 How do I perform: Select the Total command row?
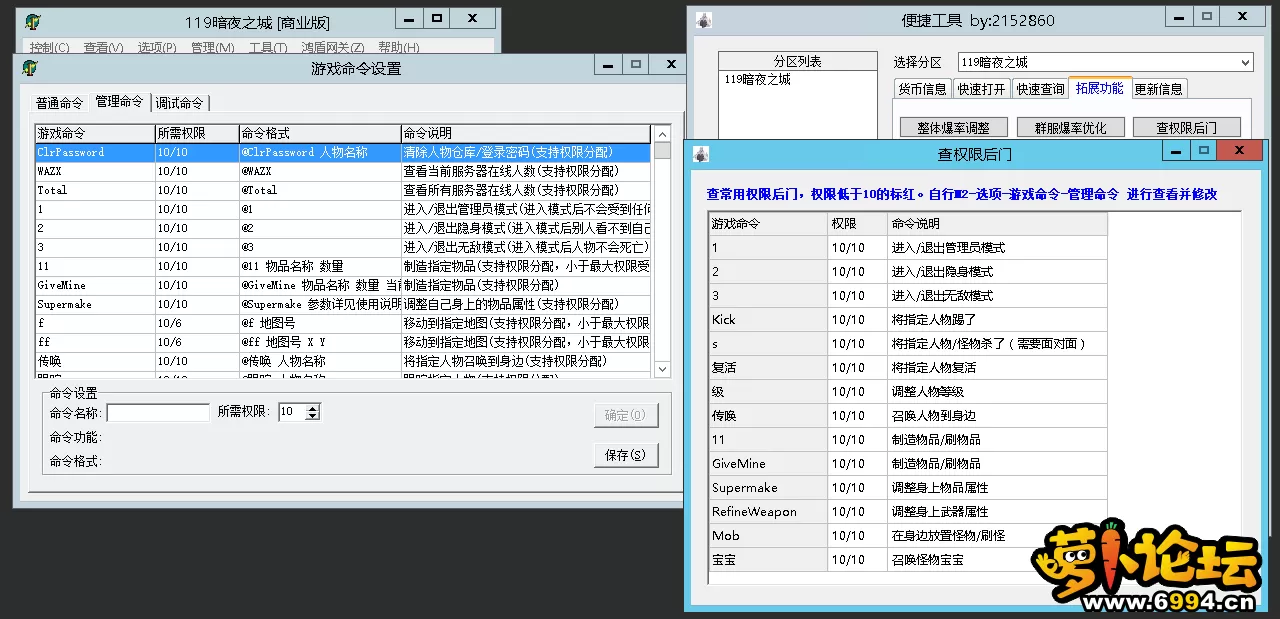[x=343, y=190]
